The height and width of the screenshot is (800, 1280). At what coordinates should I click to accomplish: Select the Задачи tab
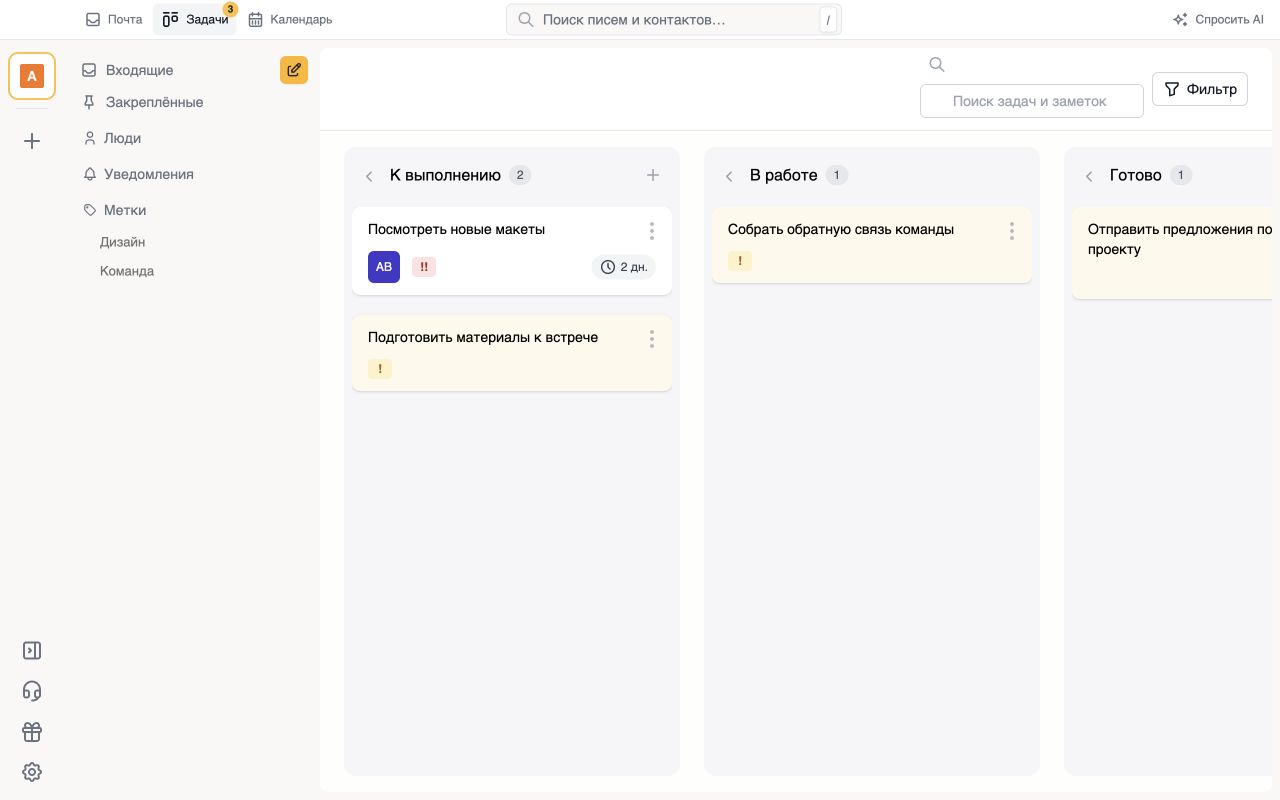tap(195, 19)
